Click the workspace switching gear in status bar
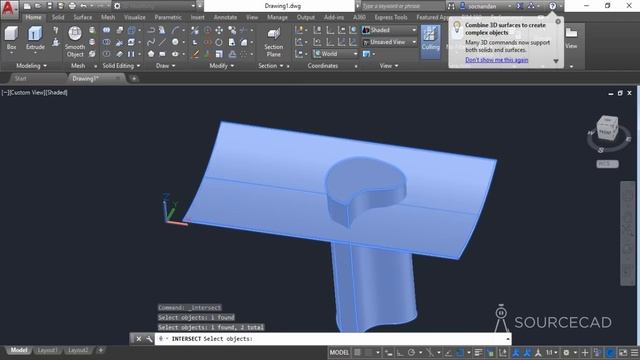640x360 pixels. pos(566,352)
